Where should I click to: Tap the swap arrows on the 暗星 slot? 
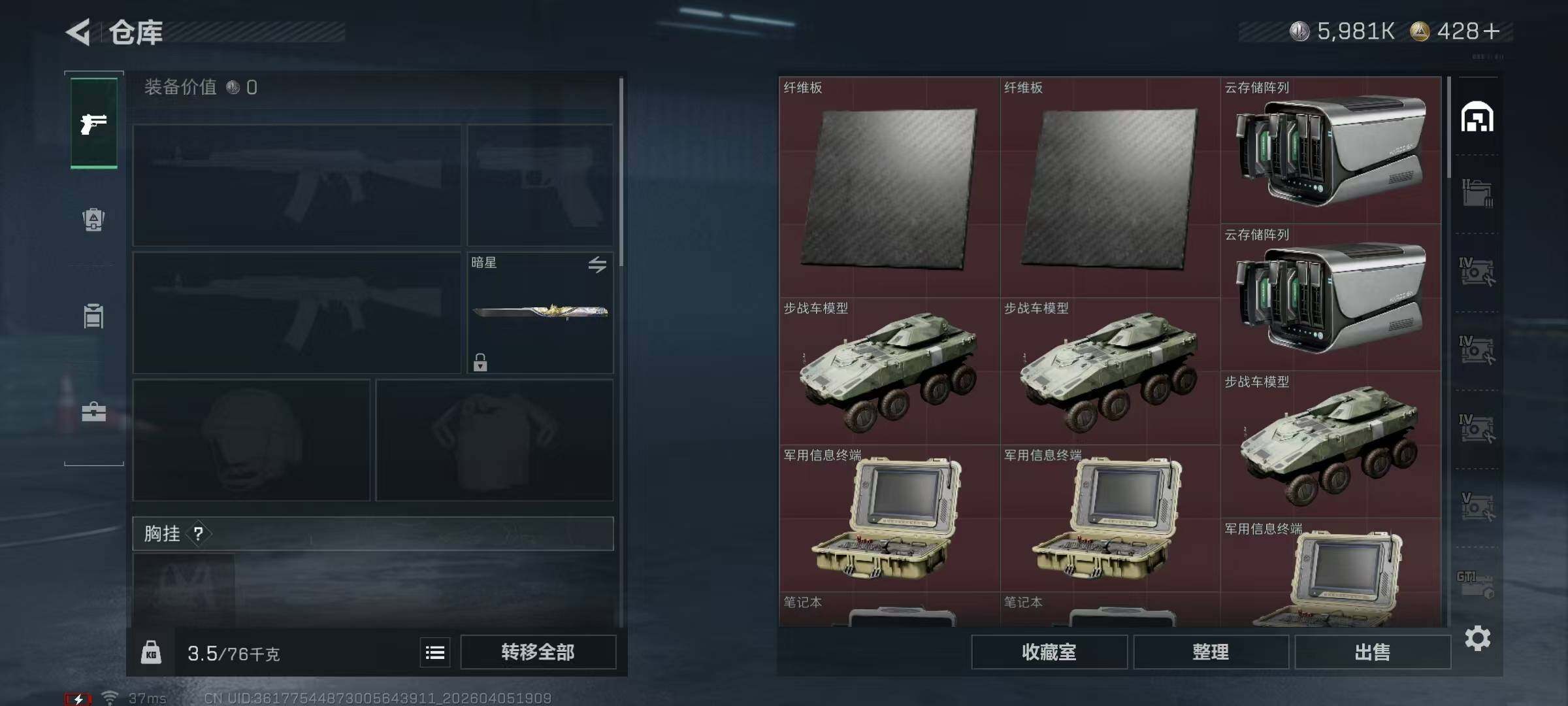pyautogui.click(x=597, y=265)
